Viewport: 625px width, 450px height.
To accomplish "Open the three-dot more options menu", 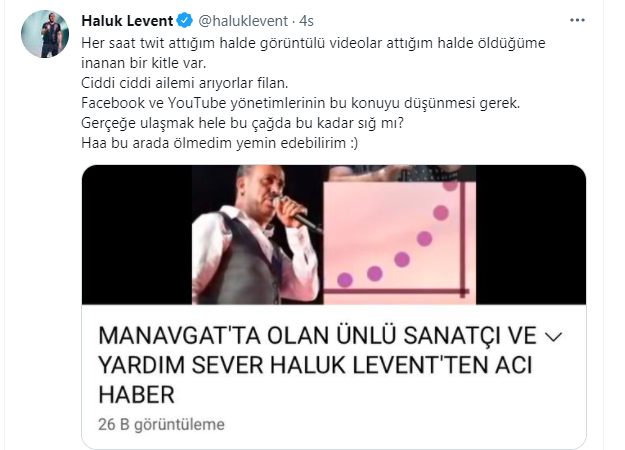I will click(x=577, y=20).
